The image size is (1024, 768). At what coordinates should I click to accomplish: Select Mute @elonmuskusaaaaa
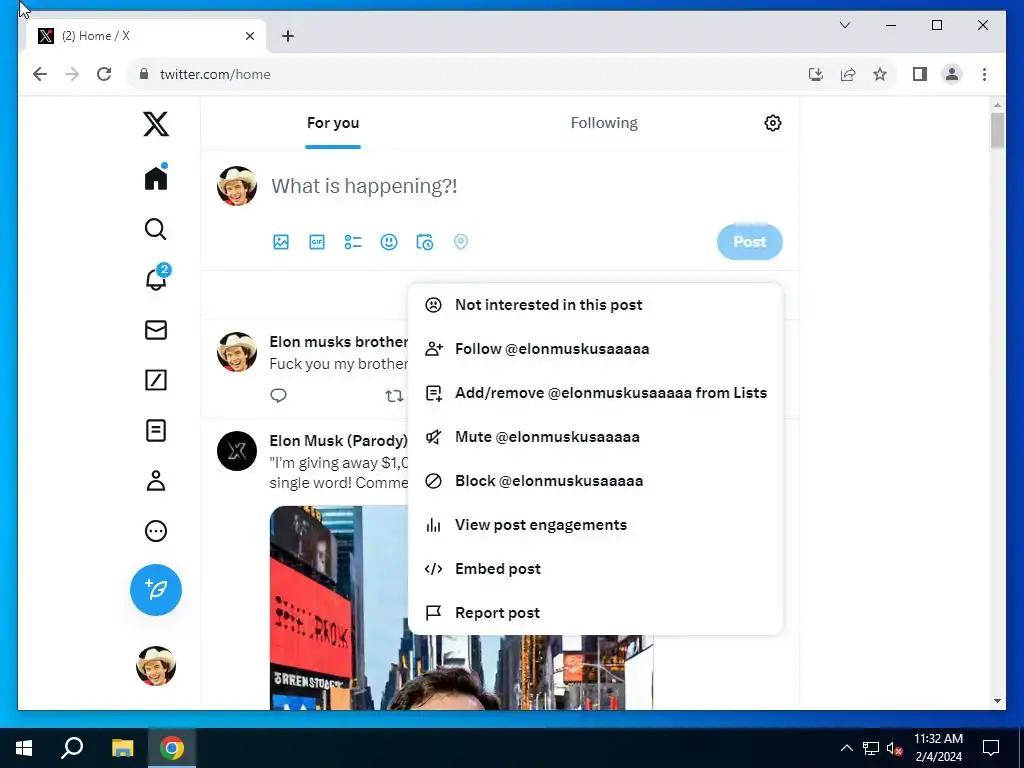595,437
